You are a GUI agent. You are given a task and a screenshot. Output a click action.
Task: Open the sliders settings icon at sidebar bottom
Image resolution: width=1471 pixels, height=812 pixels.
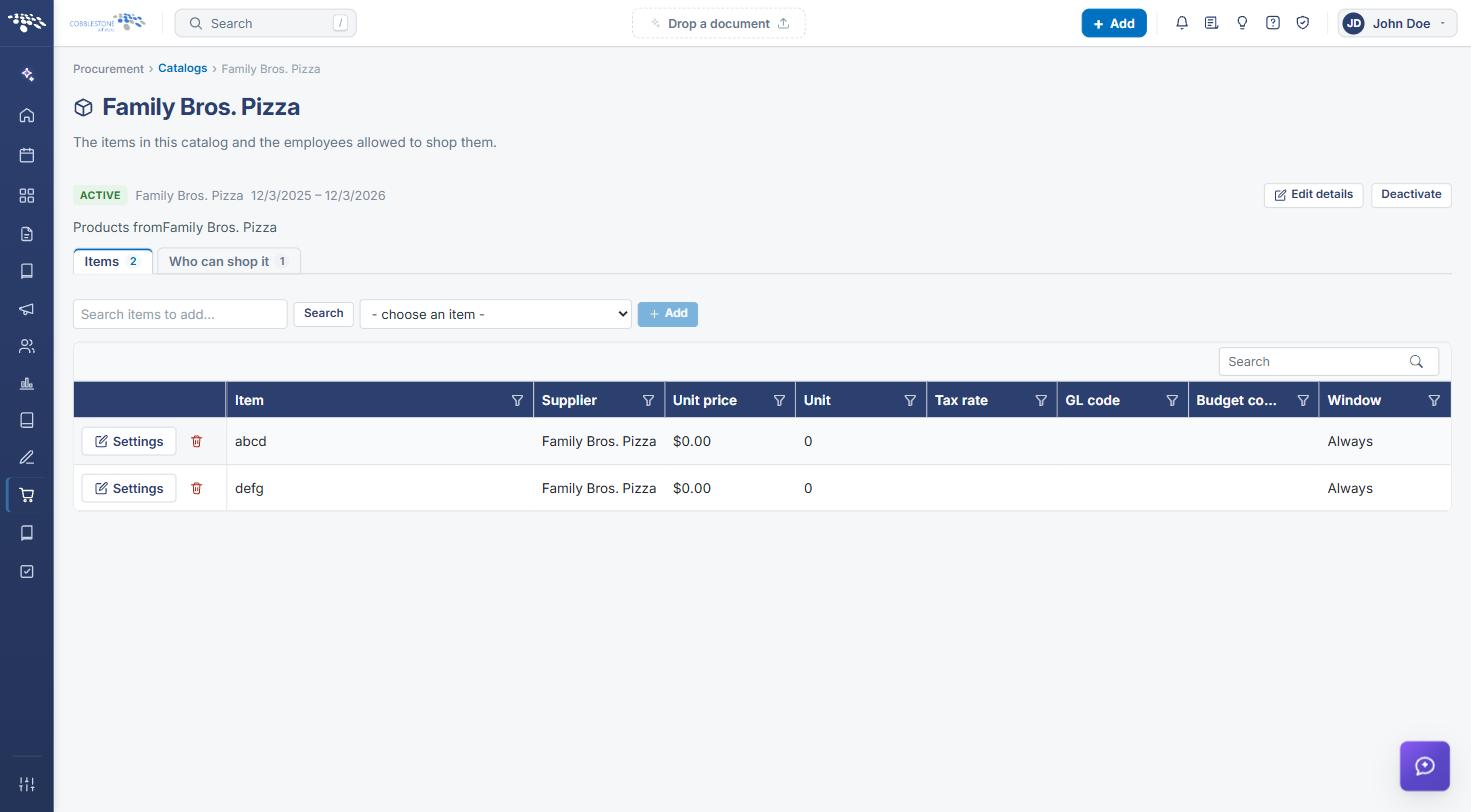click(27, 784)
